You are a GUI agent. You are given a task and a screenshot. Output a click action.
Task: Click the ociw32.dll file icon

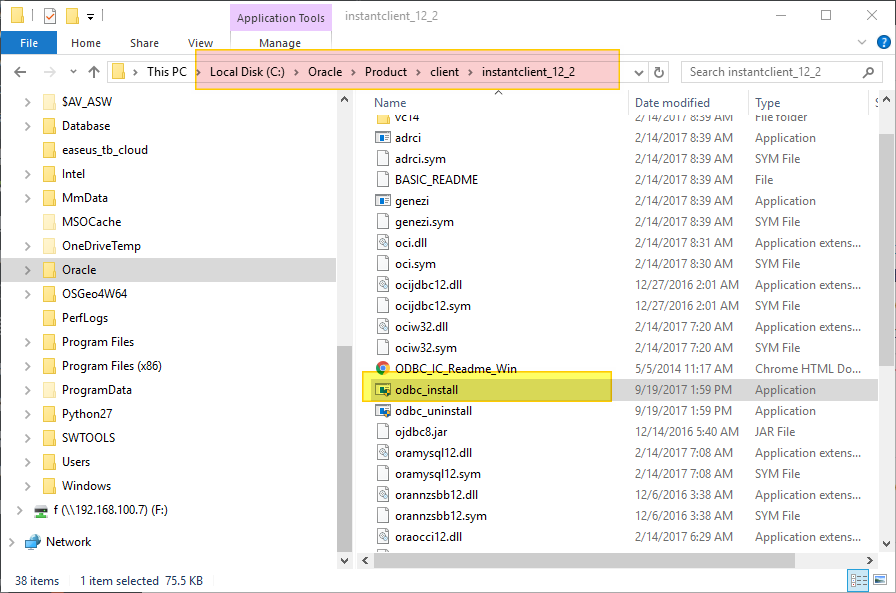(382, 327)
